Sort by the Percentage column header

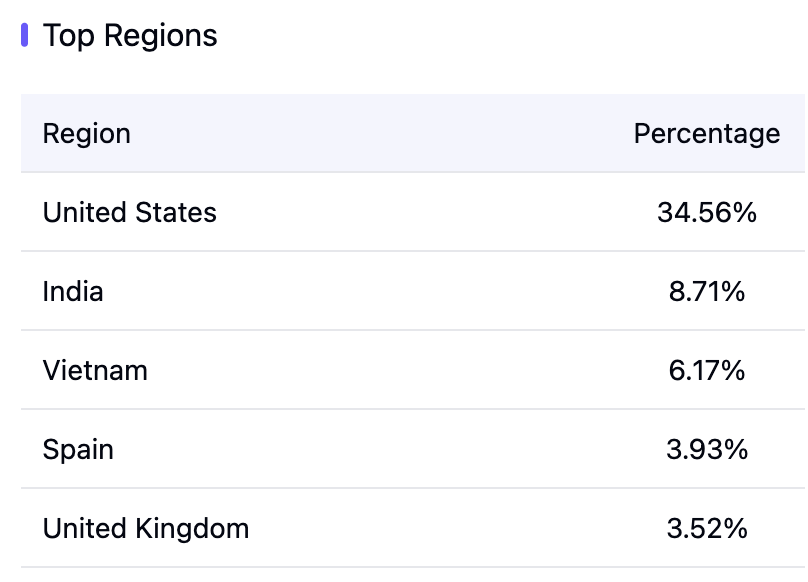pos(706,133)
